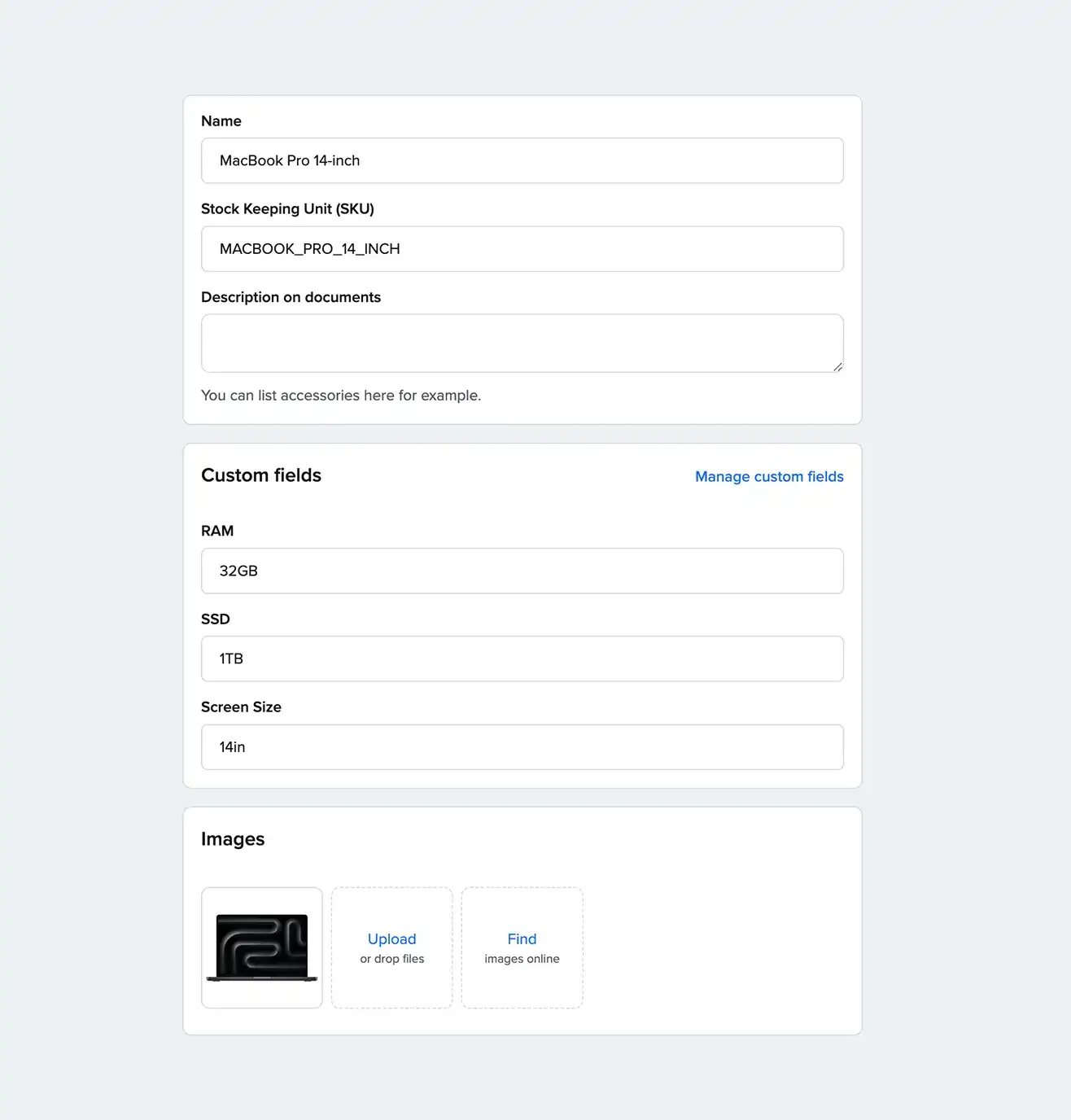This screenshot has height=1120, width=1071.
Task: Click the SSD field showing 1TB
Action: click(x=521, y=659)
